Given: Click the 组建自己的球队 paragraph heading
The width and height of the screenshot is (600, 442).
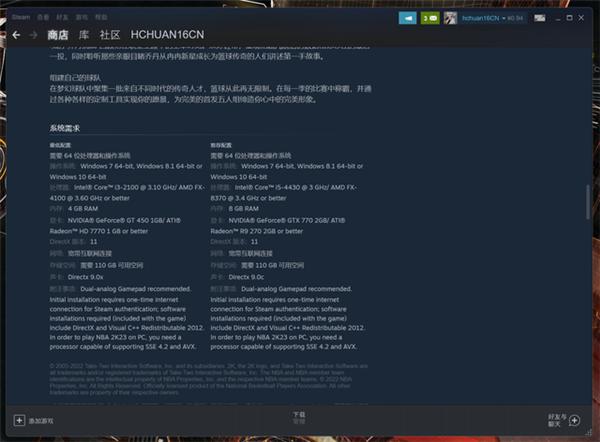Looking at the screenshot, I should (x=75, y=78).
